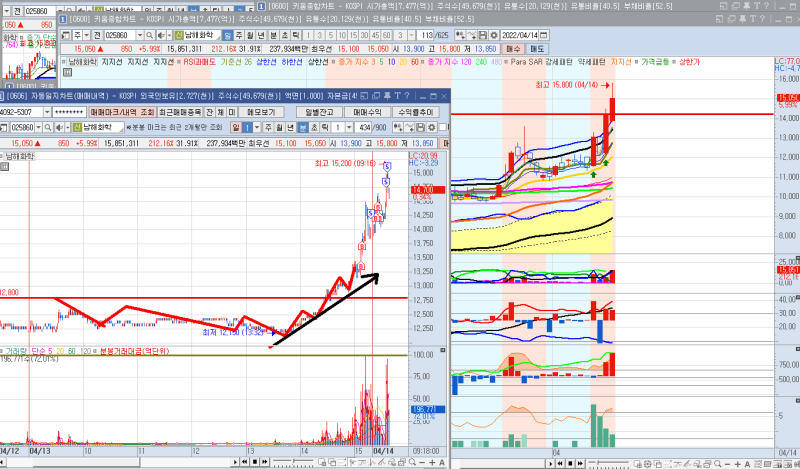Expand tick count 1 dropdown before 434/900
This screenshot has height=469, width=800.
coord(349,127)
